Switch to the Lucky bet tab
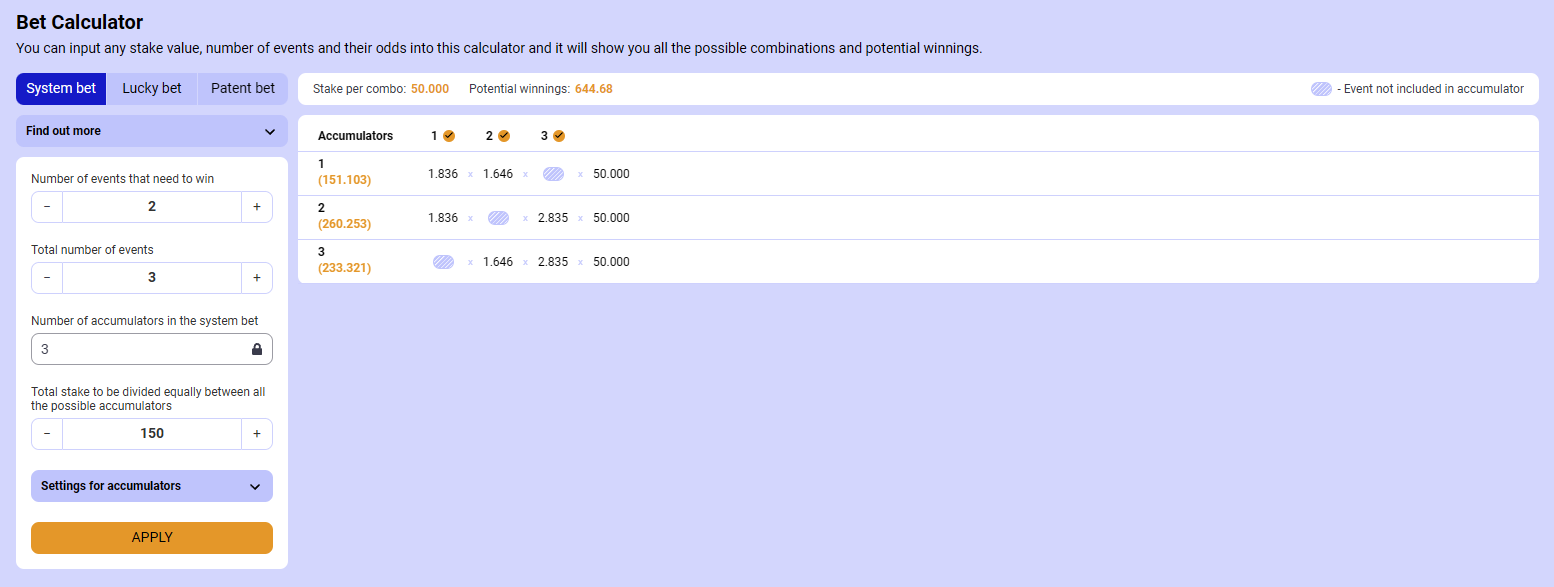This screenshot has width=1554, height=587. (152, 88)
